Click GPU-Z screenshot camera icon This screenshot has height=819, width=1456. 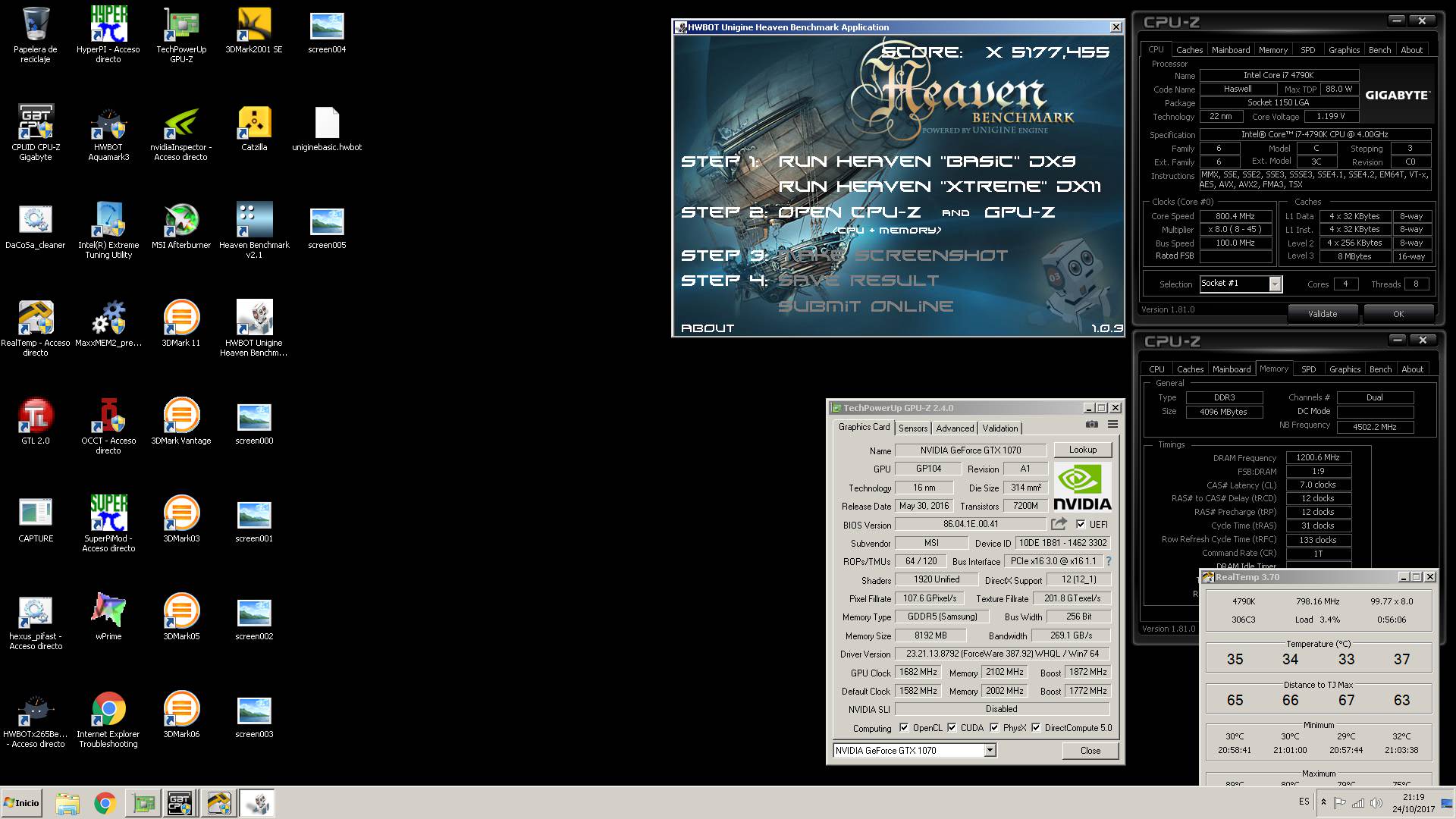click(1092, 425)
